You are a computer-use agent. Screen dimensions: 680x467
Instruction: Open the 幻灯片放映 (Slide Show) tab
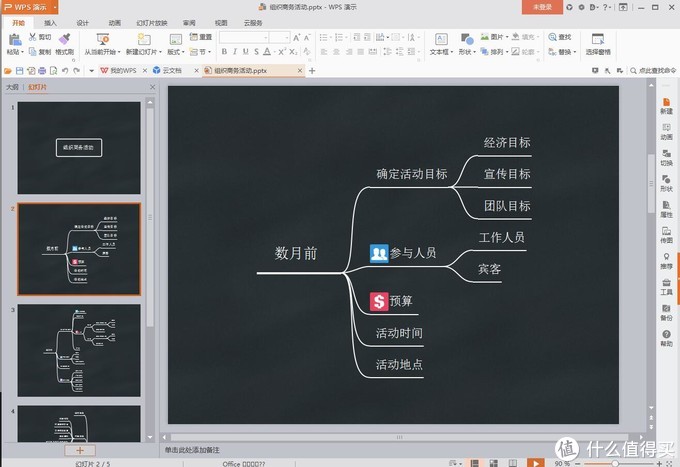(x=152, y=23)
